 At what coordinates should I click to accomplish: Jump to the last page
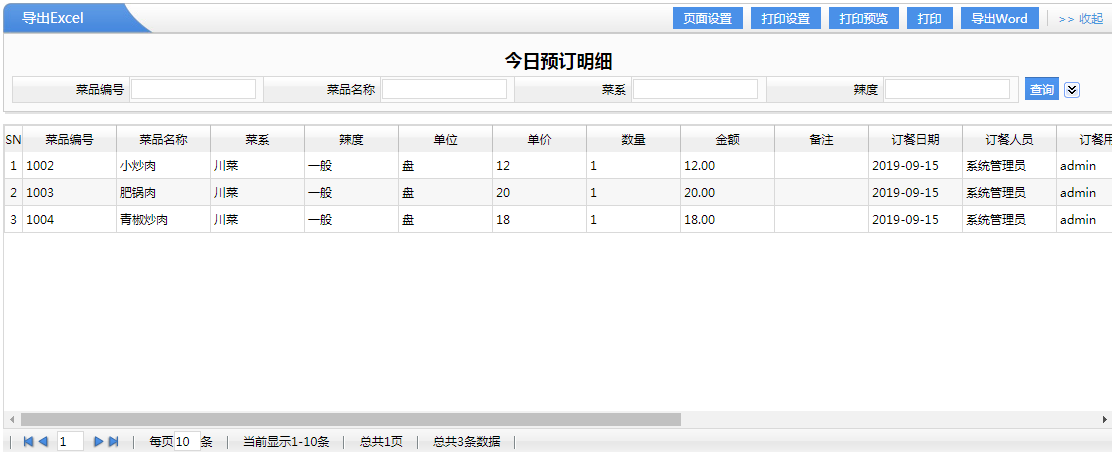[113, 441]
